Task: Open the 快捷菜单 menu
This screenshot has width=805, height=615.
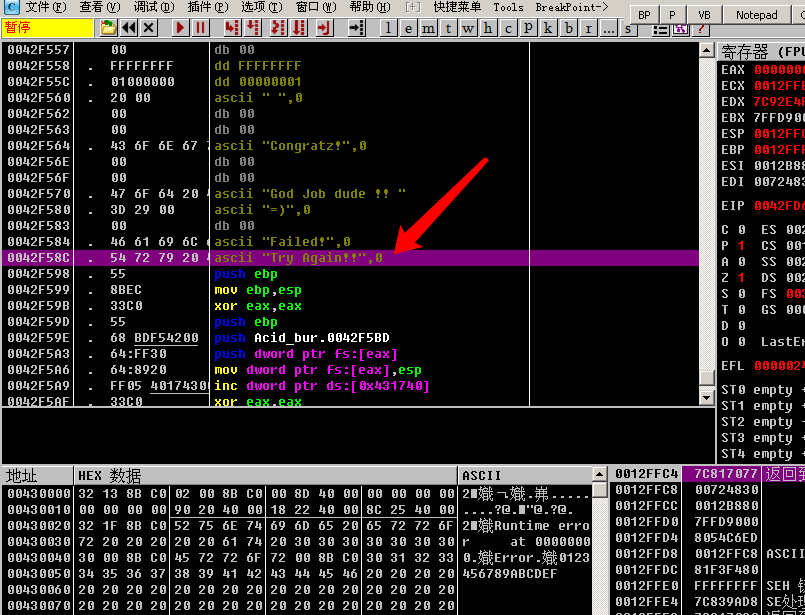Action: 457,7
